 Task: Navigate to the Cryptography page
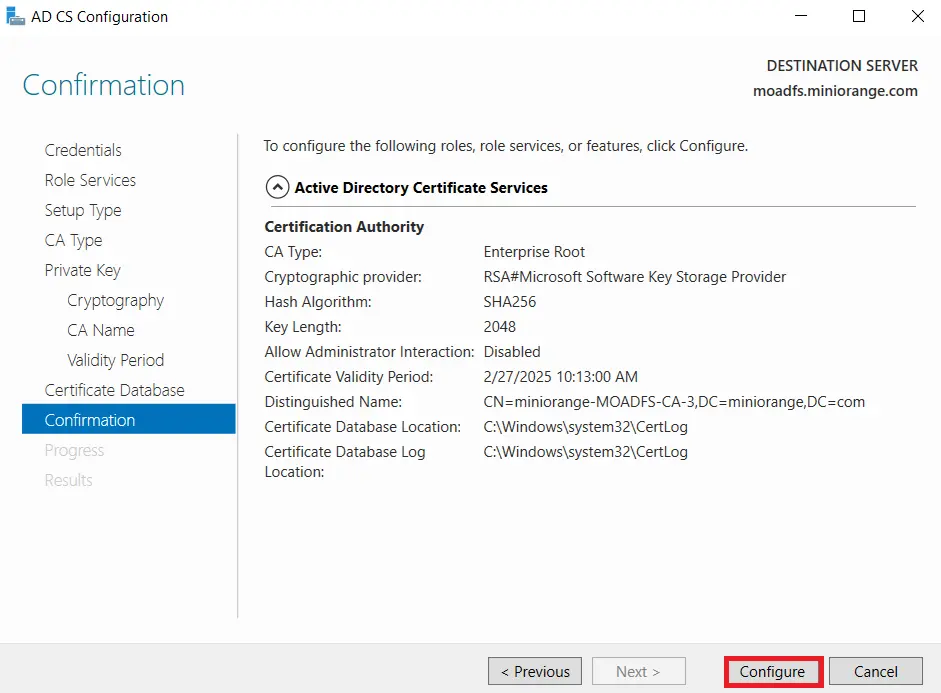[116, 300]
